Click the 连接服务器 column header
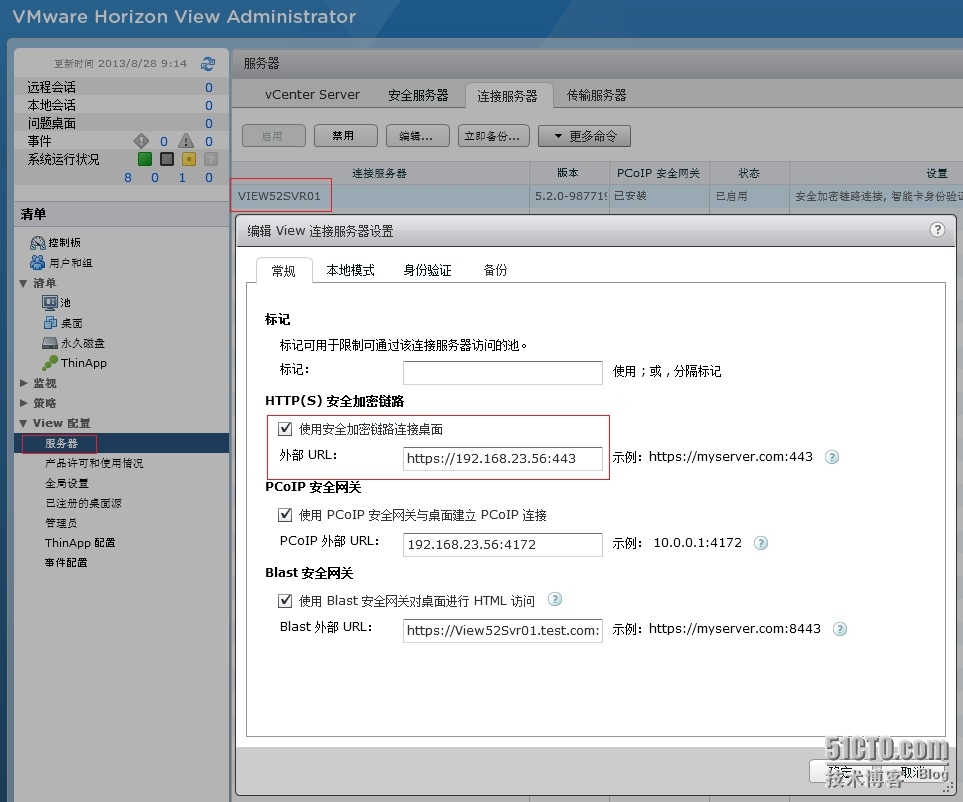 pos(380,173)
